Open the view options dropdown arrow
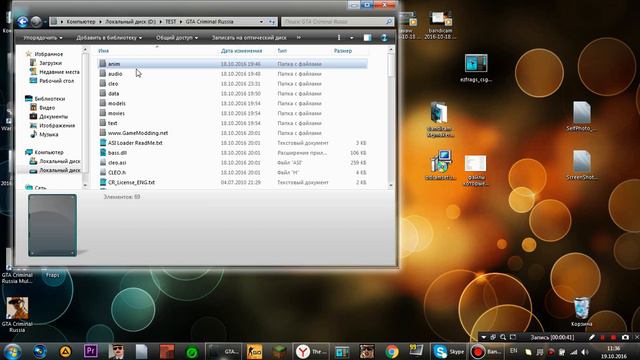Viewport: 640px width, 360px height. point(351,38)
